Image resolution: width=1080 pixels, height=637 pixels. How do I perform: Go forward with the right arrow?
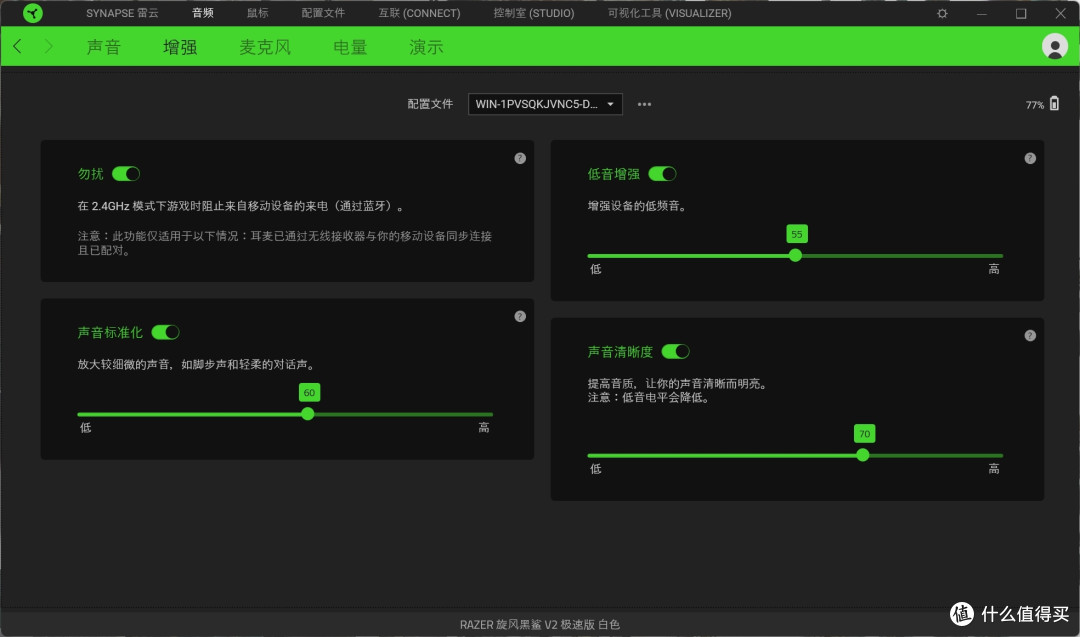pyautogui.click(x=48, y=46)
